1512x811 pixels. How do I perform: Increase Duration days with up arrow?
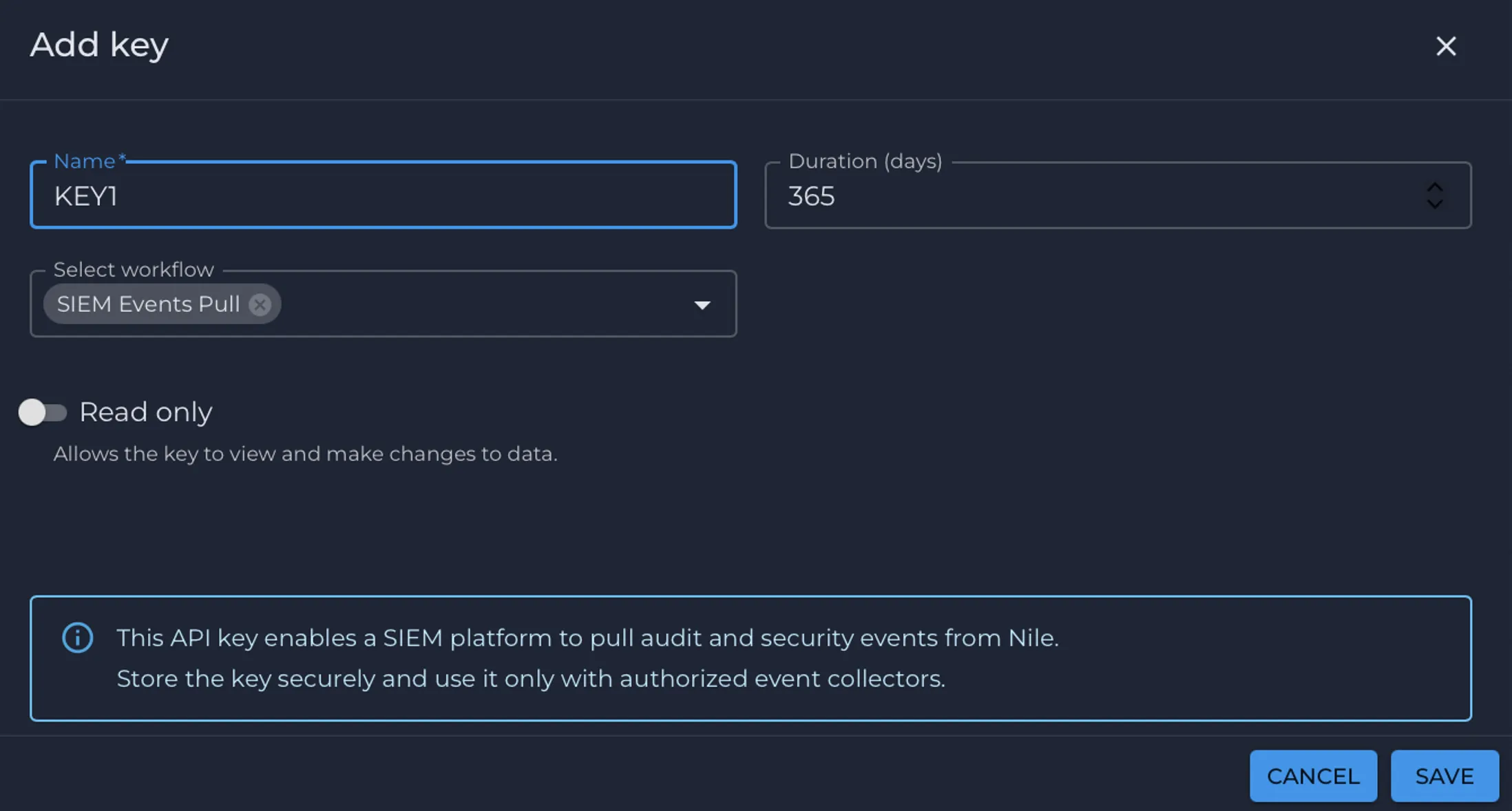[x=1435, y=187]
